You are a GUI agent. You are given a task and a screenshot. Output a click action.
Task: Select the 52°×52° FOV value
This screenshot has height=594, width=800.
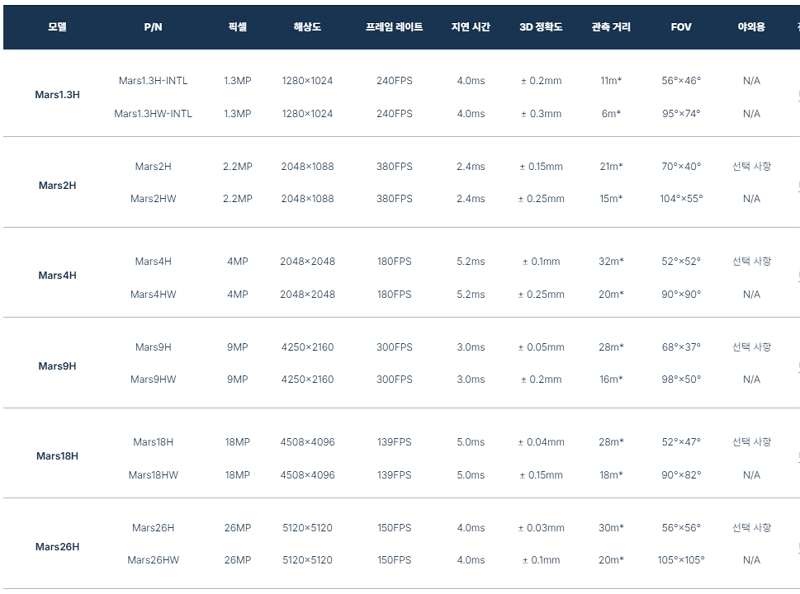[x=681, y=261]
